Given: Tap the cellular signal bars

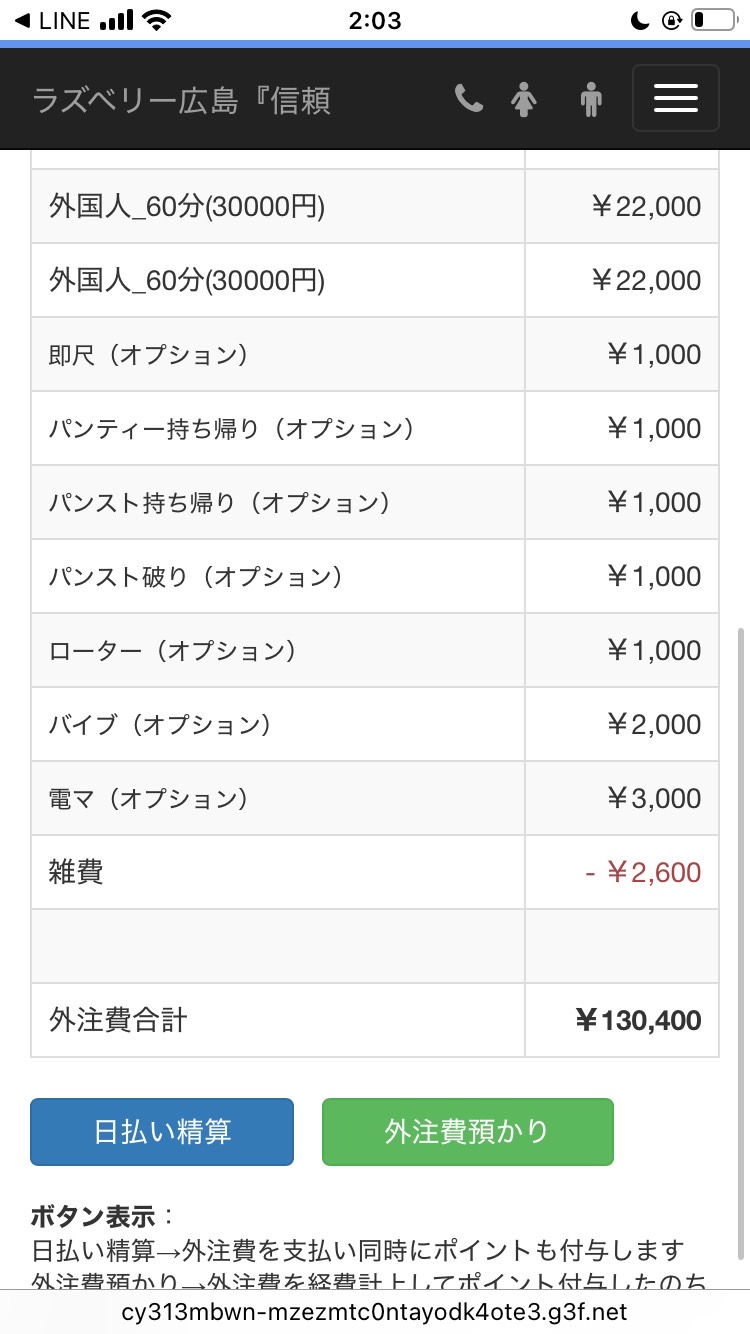Looking at the screenshot, I should tap(117, 20).
